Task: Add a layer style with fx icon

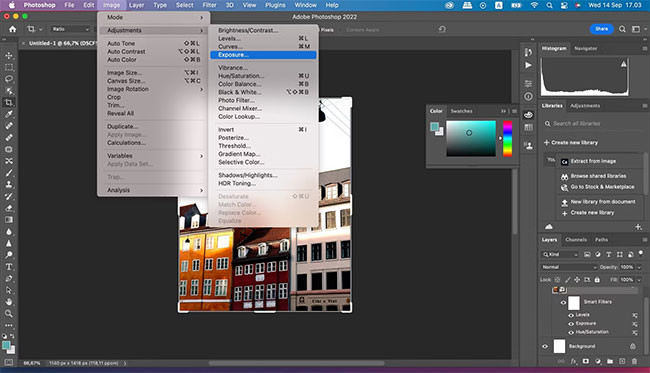Action: point(574,361)
